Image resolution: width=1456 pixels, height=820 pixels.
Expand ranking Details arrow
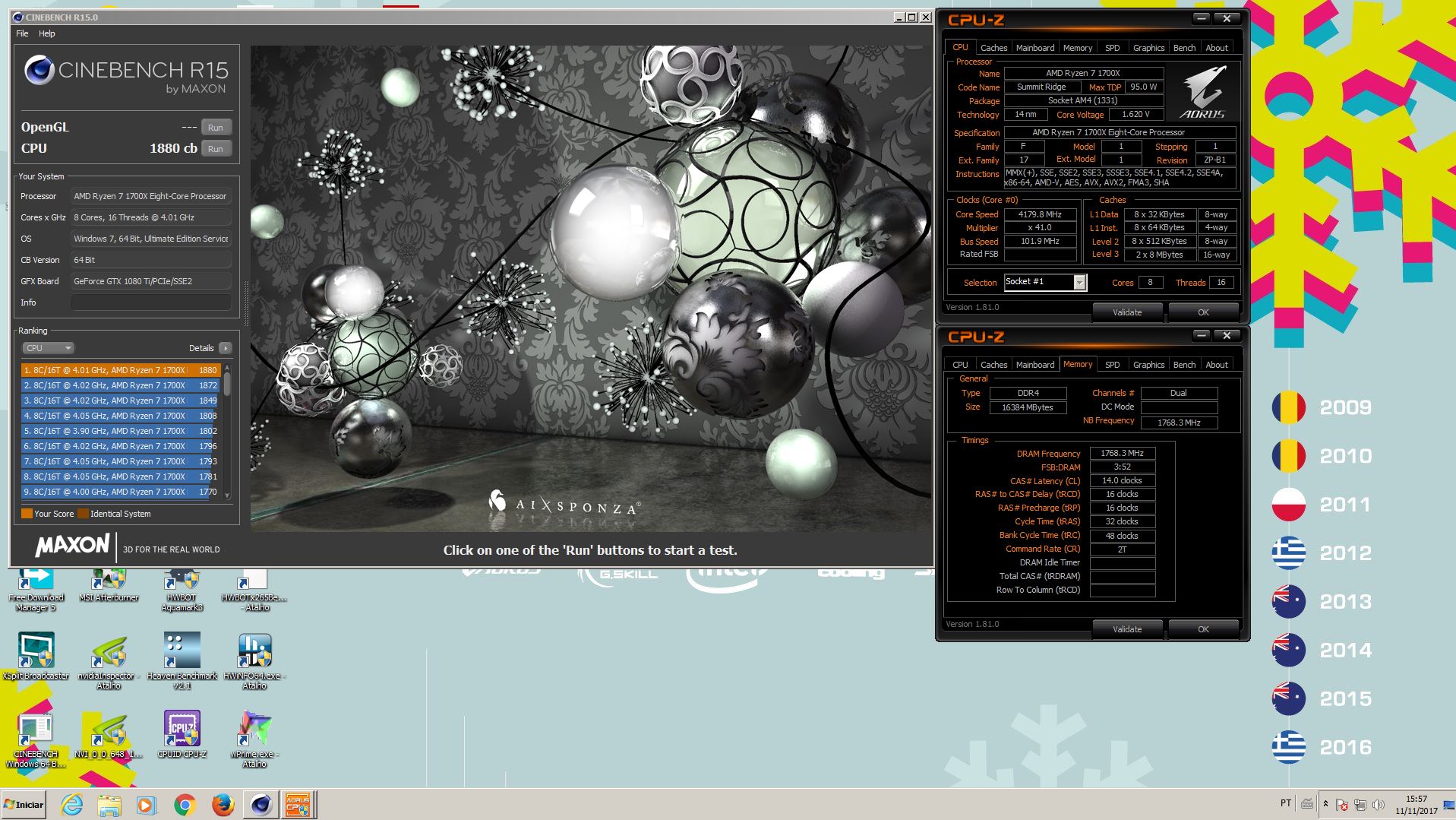pos(225,348)
